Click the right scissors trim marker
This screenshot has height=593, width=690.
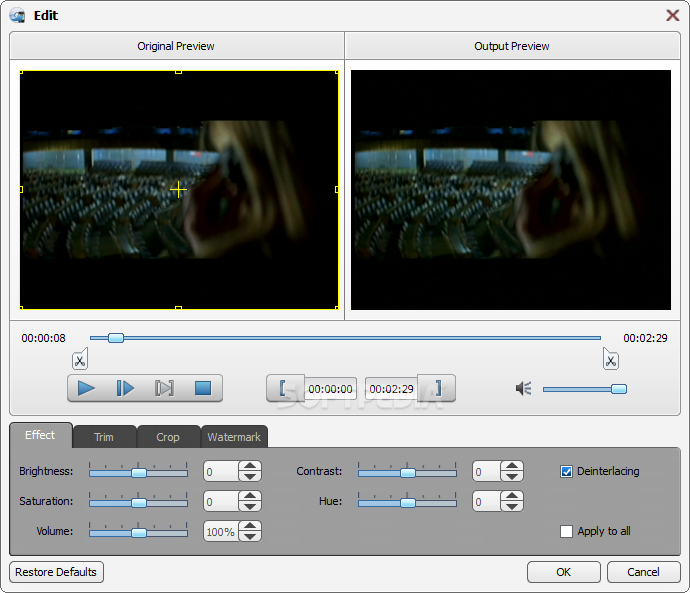(x=611, y=359)
